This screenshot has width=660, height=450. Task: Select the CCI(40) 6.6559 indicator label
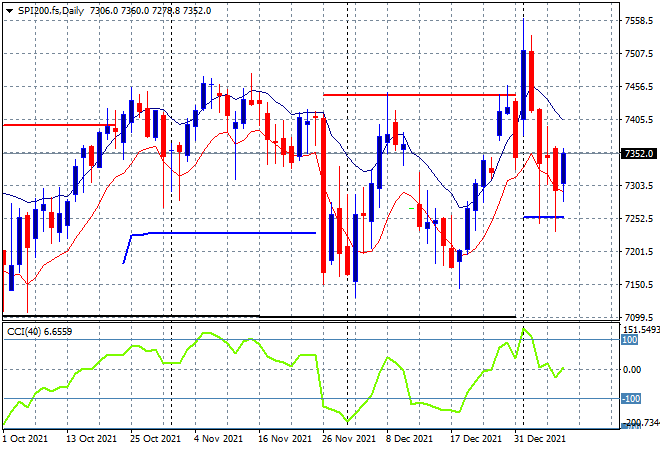(x=40, y=332)
